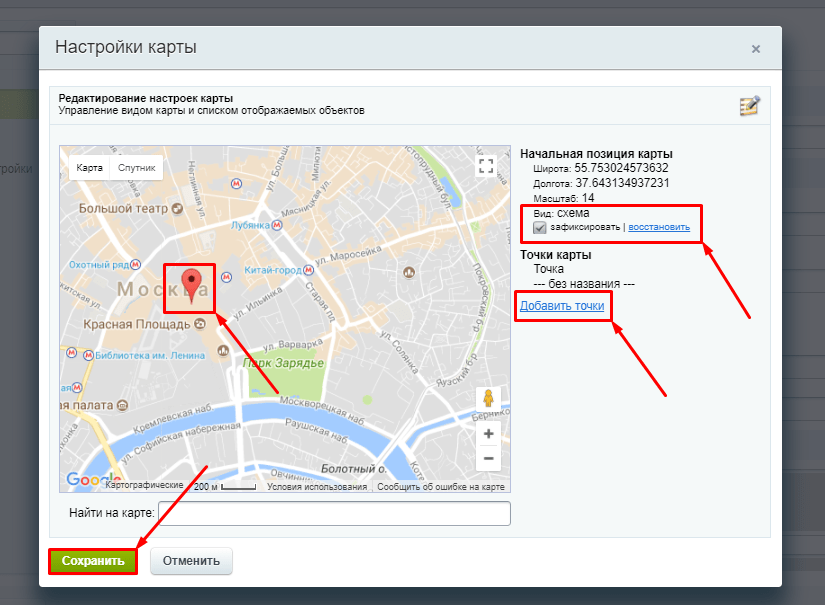The height and width of the screenshot is (605, 825).
Task: Close the Настройки карты dialog
Action: (x=756, y=48)
